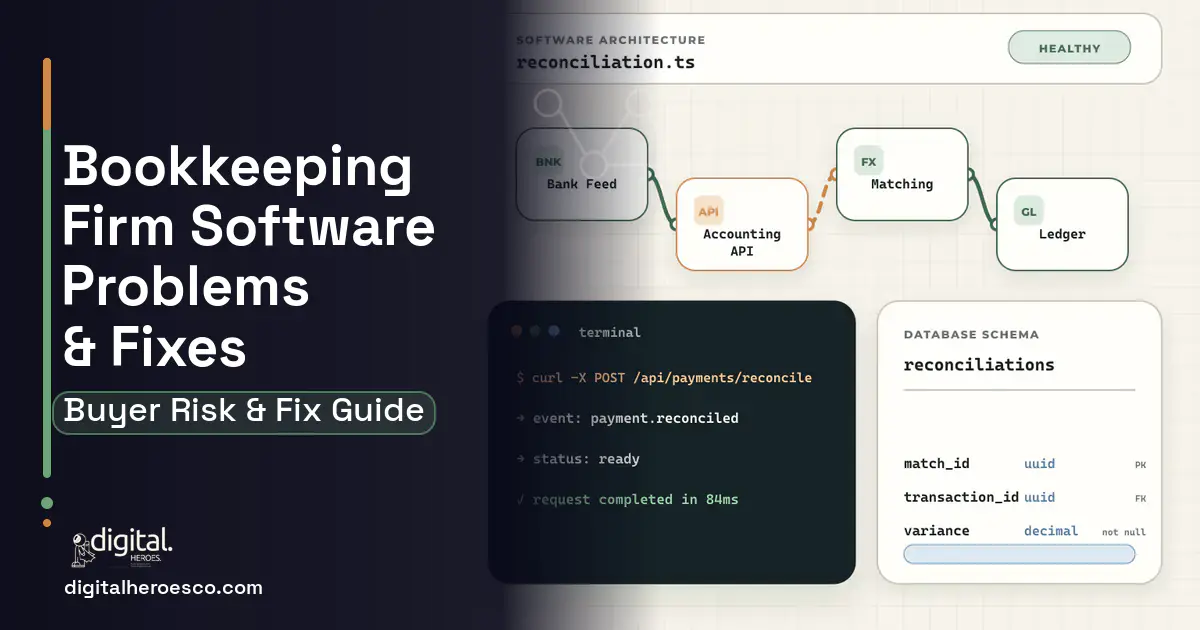Click the DATABASE SCHEMA label
This screenshot has height=630, width=1200.
(971, 335)
